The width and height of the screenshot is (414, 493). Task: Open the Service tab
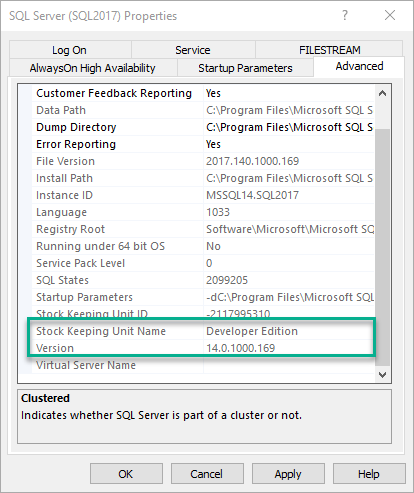tap(193, 50)
